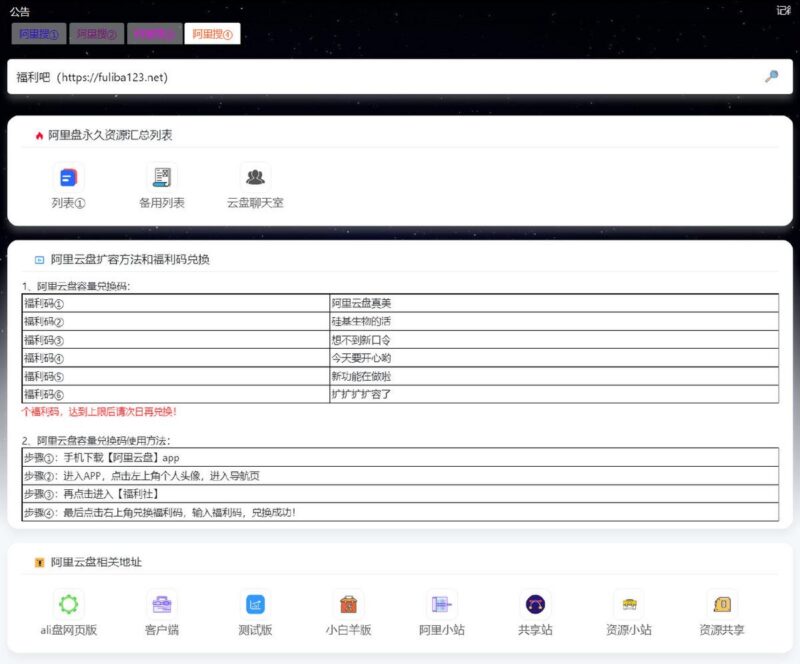Viewport: 800px width, 664px height.
Task: Open the 公告 announcement link
Action: tap(20, 11)
